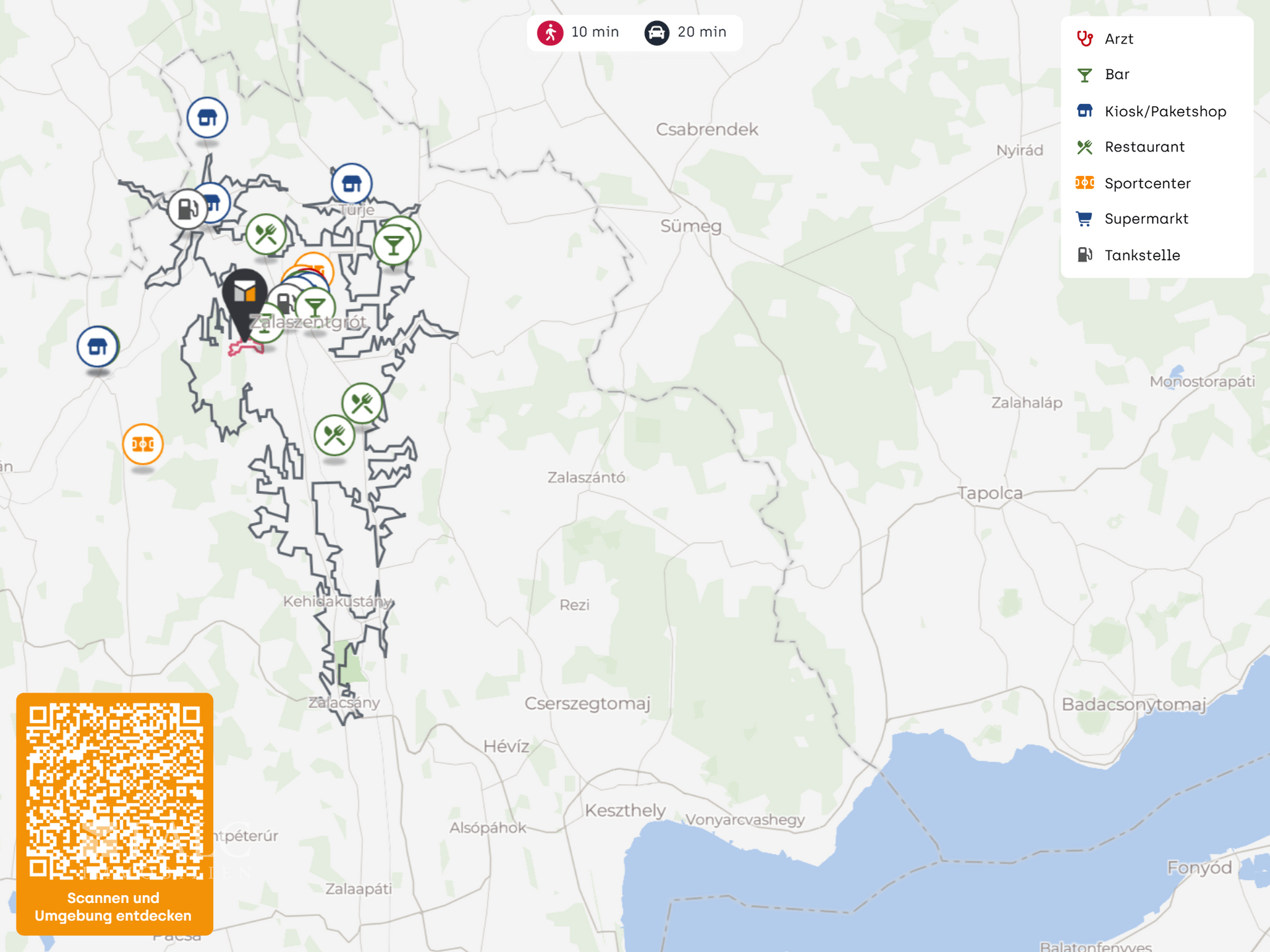The image size is (1270, 952).
Task: Click the lowest restaurant marker on map
Action: pyautogui.click(x=334, y=436)
